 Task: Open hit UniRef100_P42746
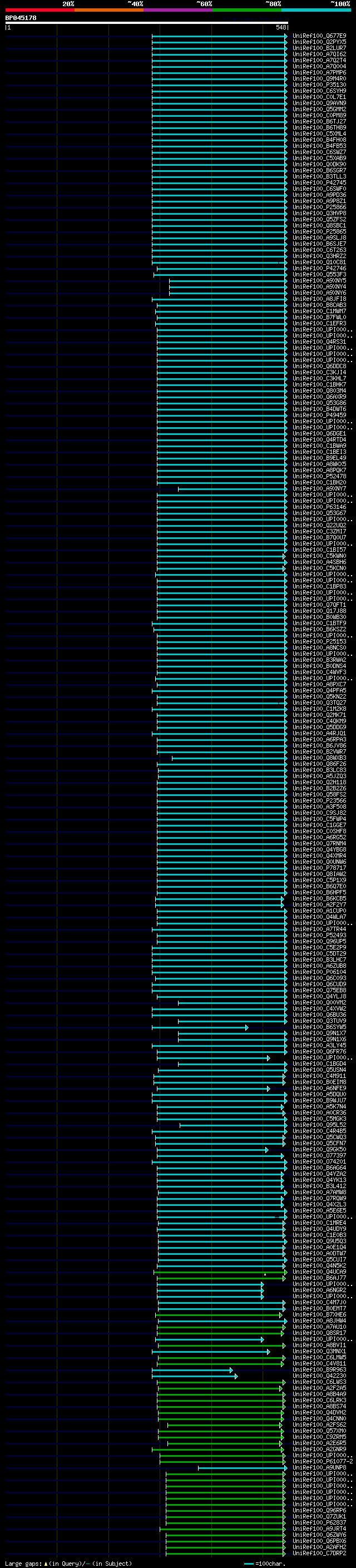pyautogui.click(x=319, y=269)
